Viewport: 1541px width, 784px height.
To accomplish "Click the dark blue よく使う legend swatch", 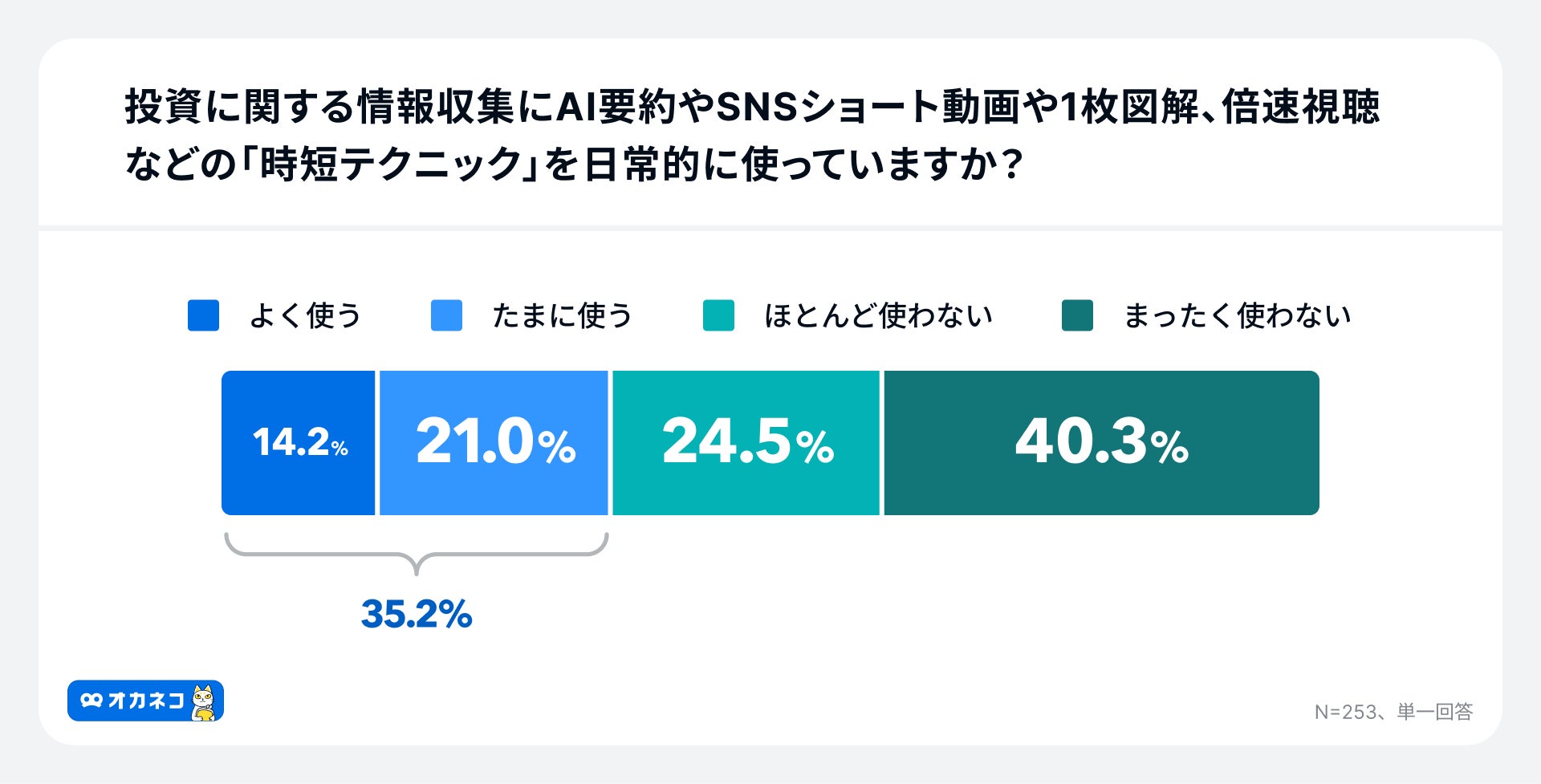I will (x=203, y=315).
